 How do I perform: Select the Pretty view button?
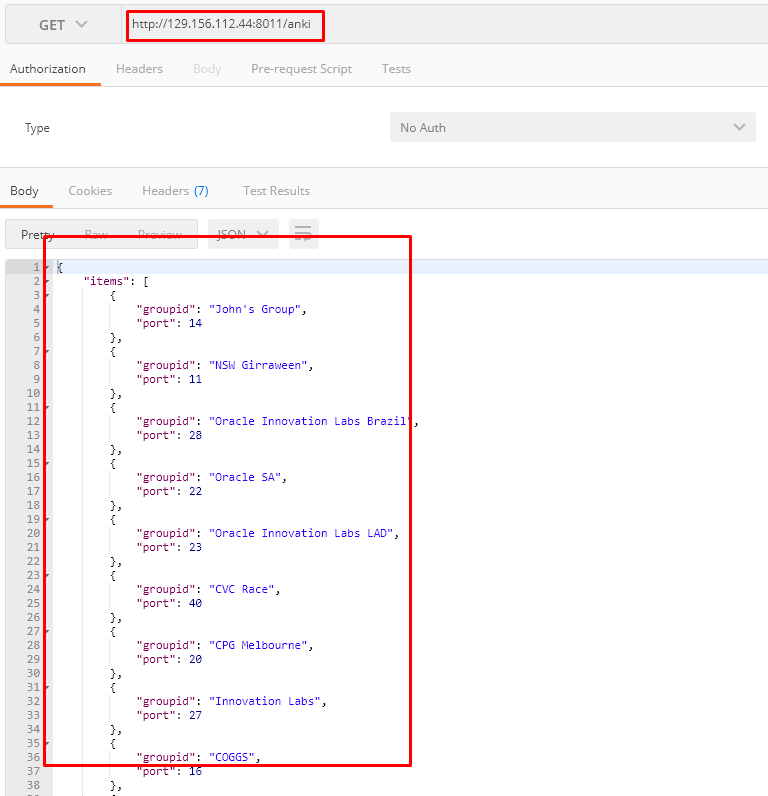(38, 234)
